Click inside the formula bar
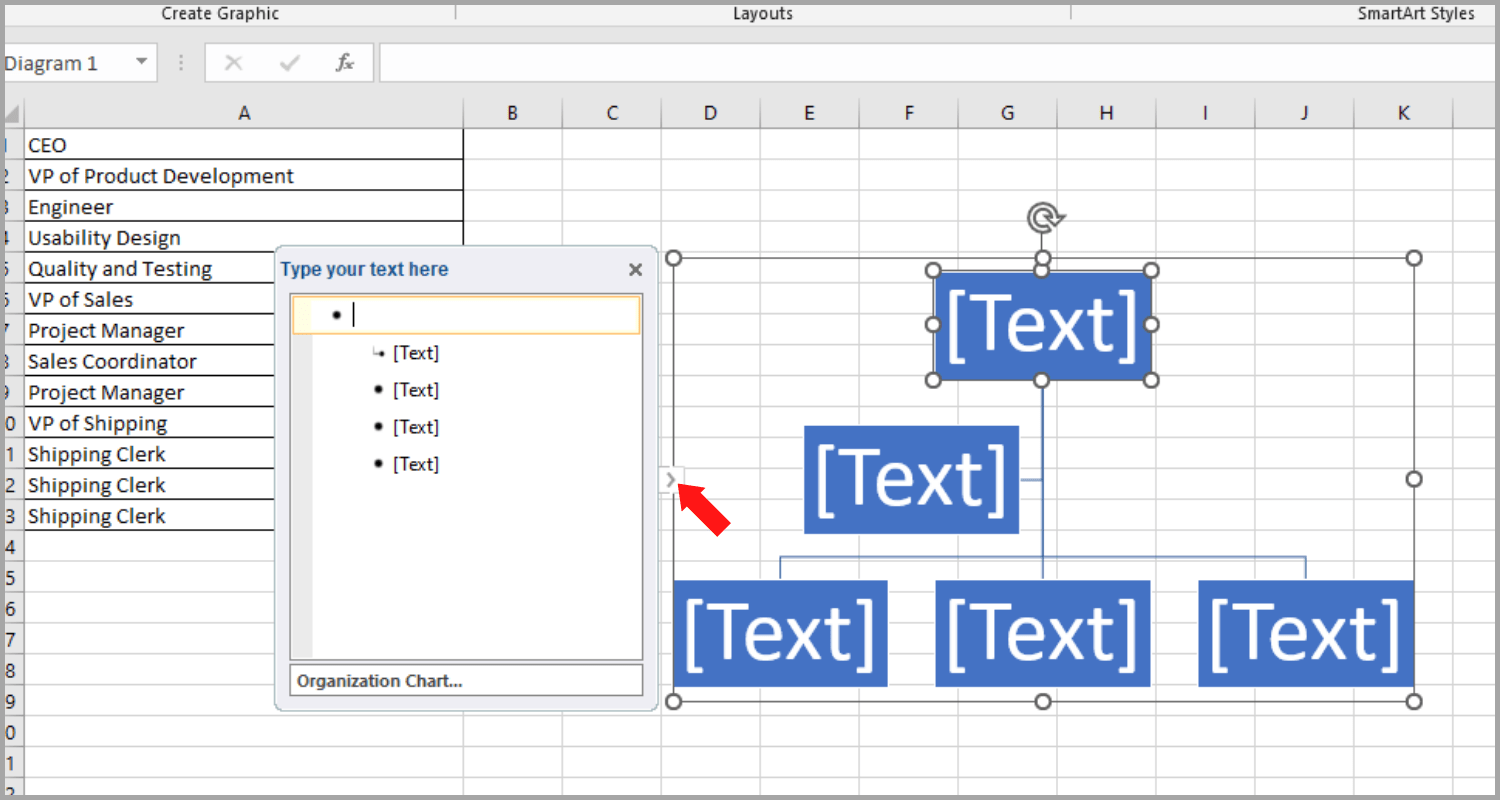 tap(700, 62)
